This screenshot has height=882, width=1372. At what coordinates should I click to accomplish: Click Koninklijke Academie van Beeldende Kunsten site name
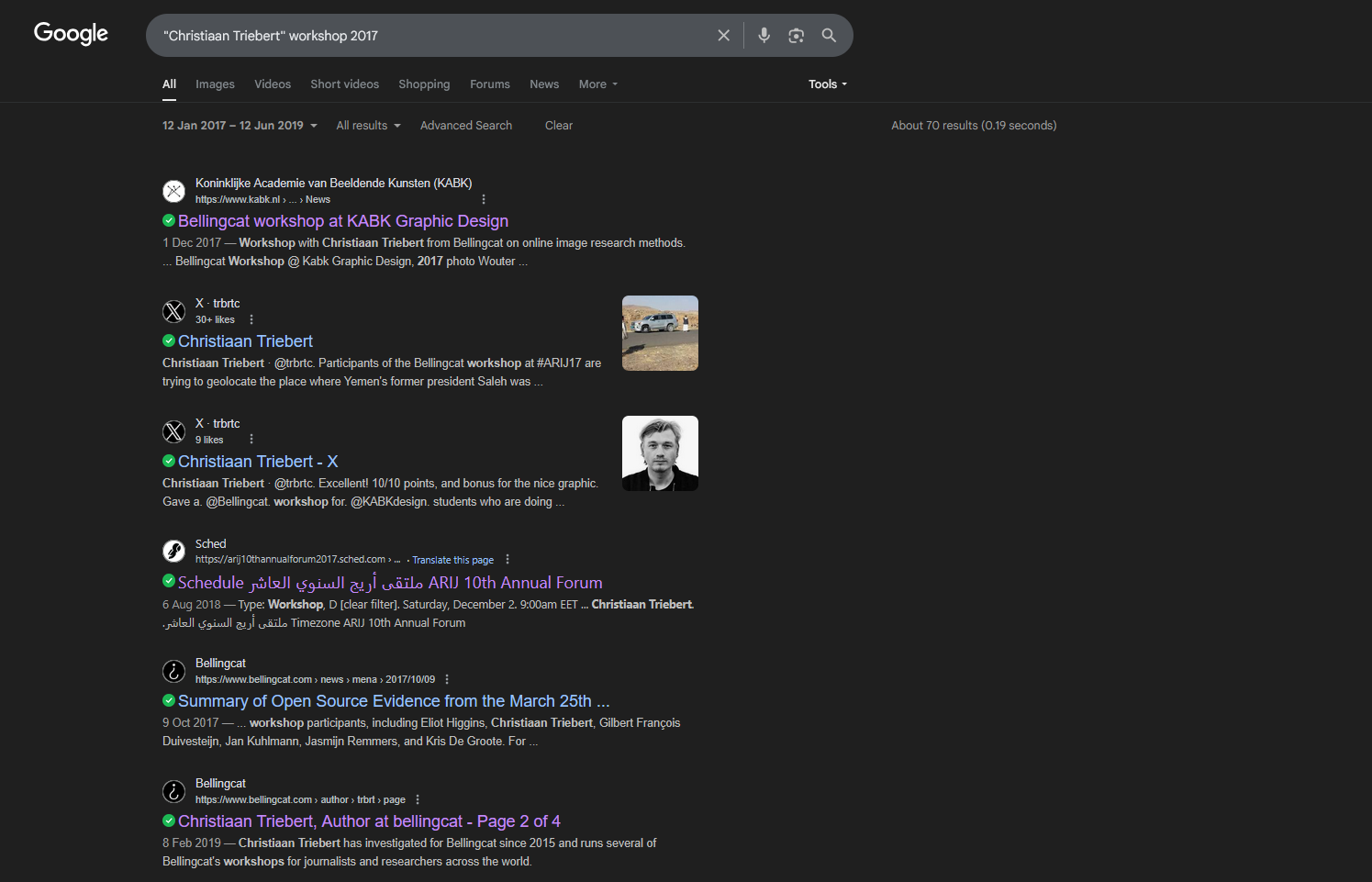click(333, 184)
